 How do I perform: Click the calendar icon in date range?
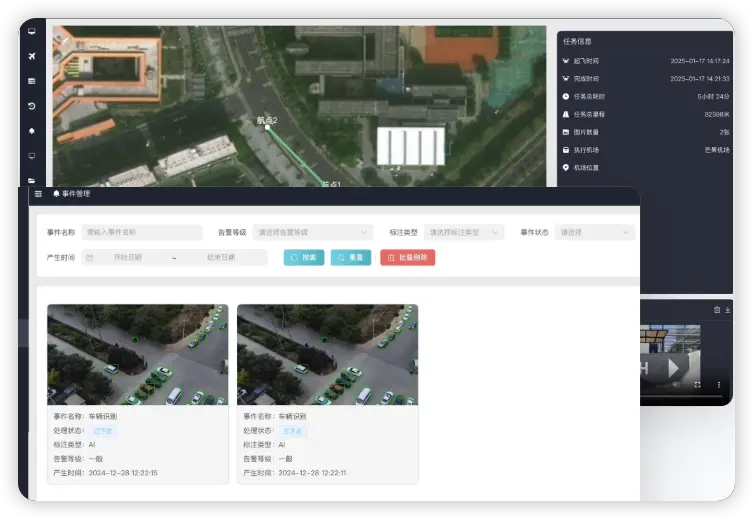[x=89, y=258]
